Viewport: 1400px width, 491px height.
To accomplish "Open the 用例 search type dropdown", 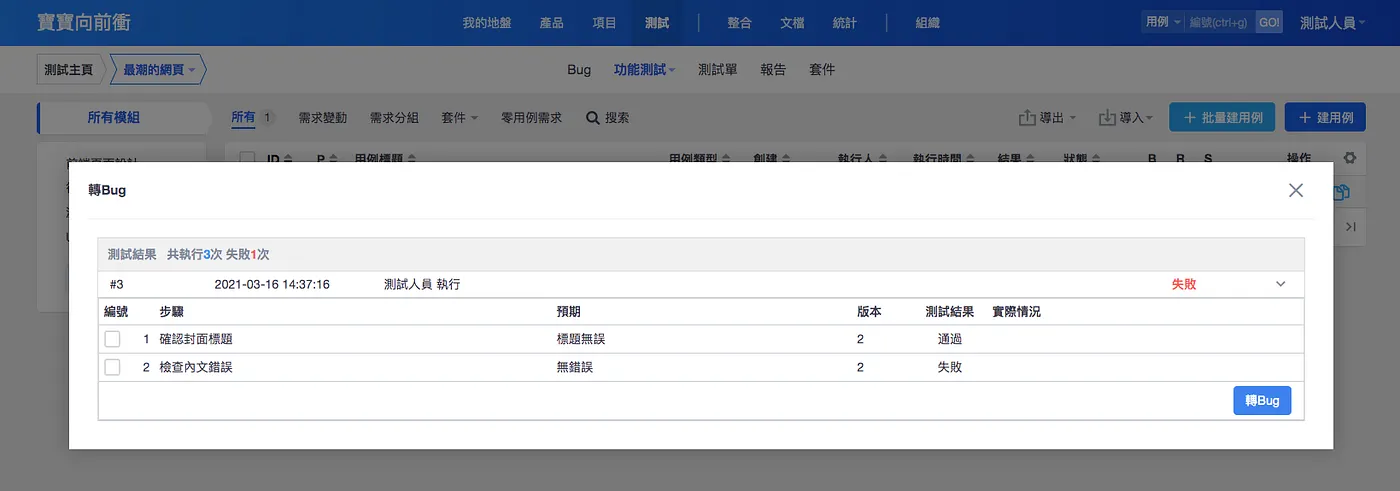I will [1162, 22].
